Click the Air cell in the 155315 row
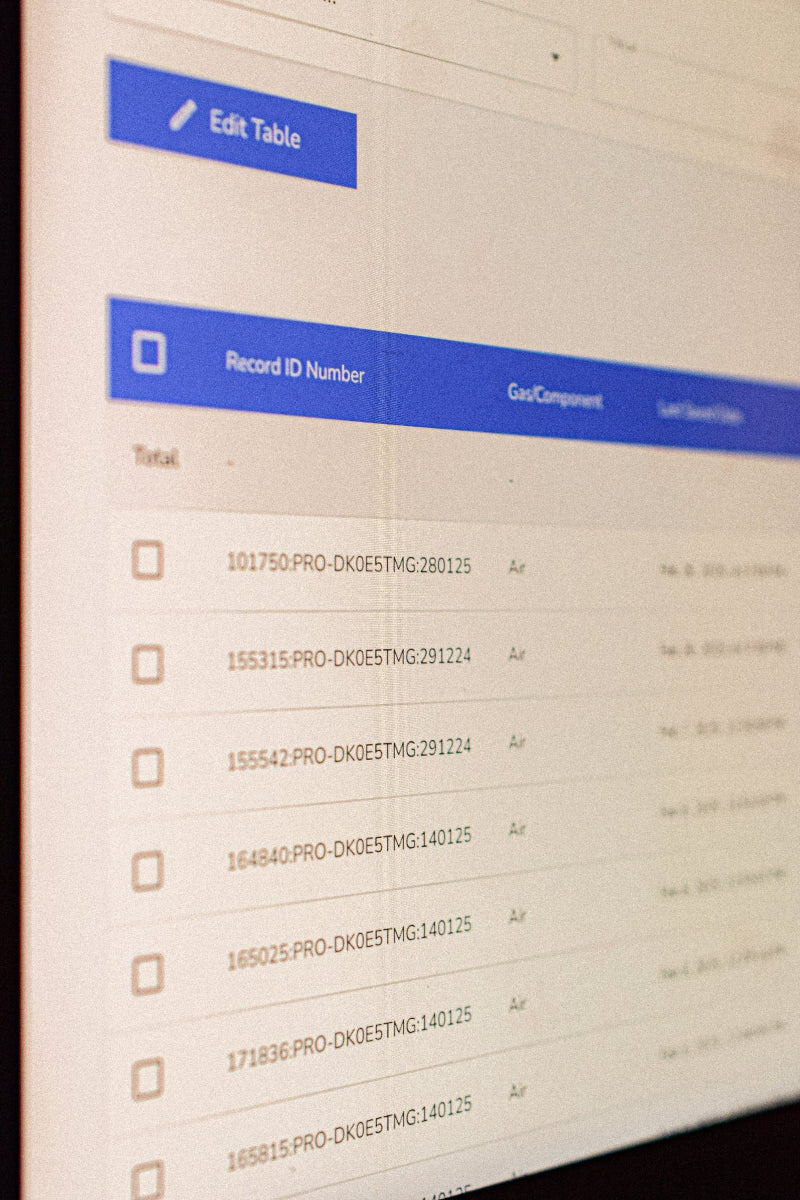The width and height of the screenshot is (800, 1200). click(516, 655)
